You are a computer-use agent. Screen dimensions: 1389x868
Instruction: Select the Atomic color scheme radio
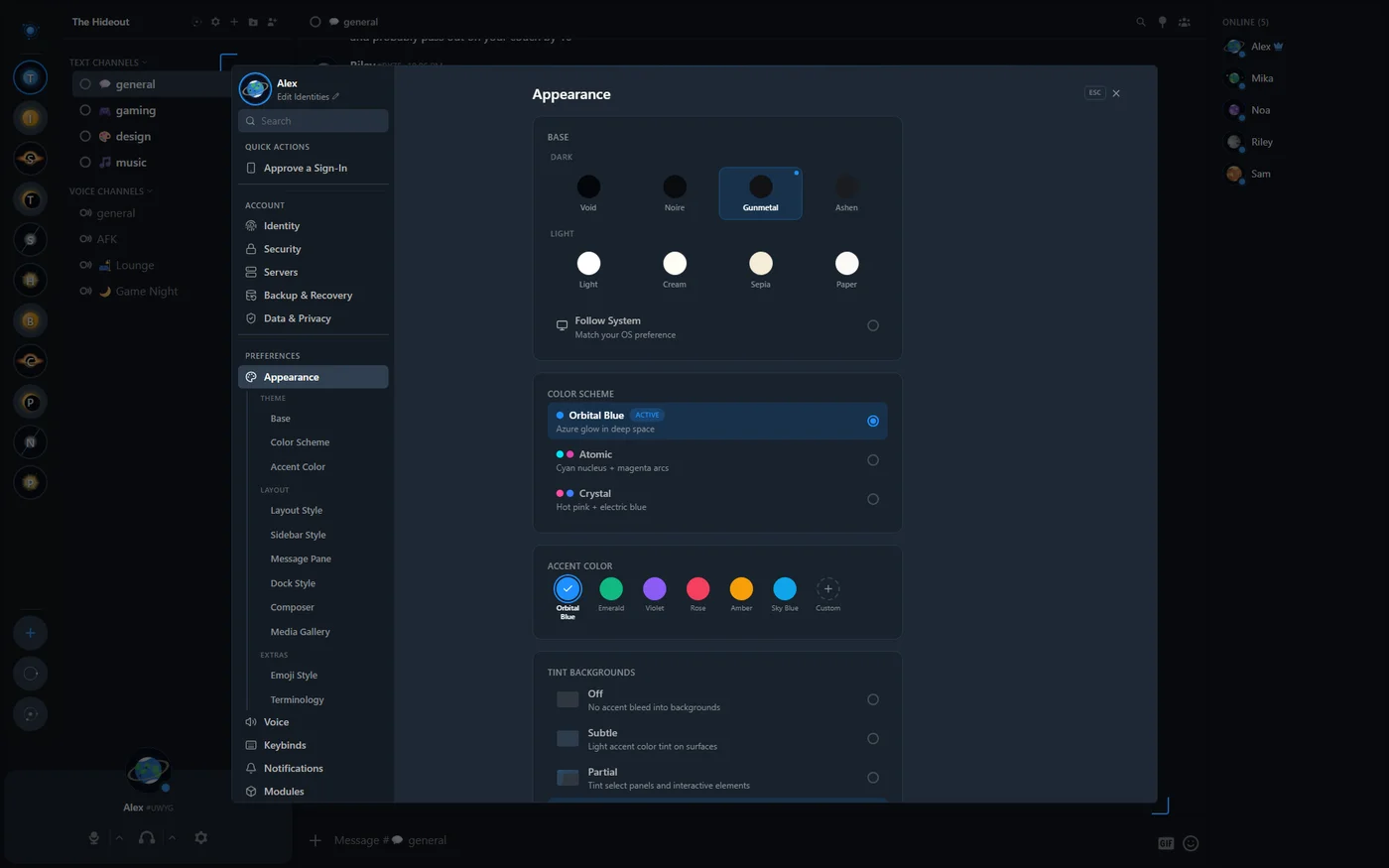point(873,460)
